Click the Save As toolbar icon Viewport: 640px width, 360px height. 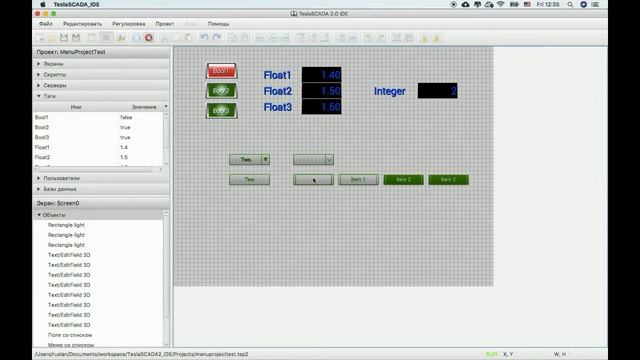[x=76, y=38]
